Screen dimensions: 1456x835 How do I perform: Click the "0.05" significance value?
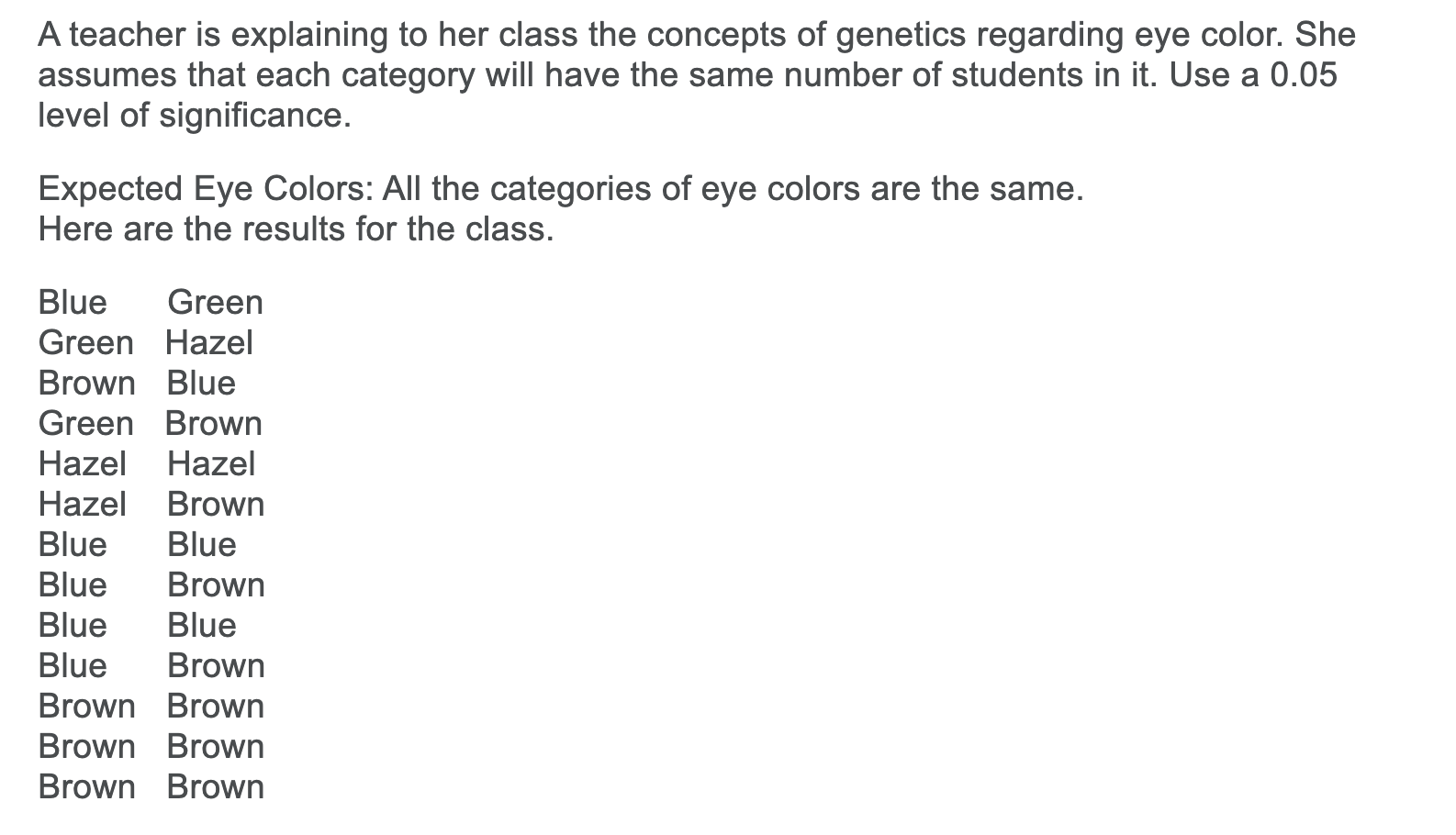[1304, 75]
